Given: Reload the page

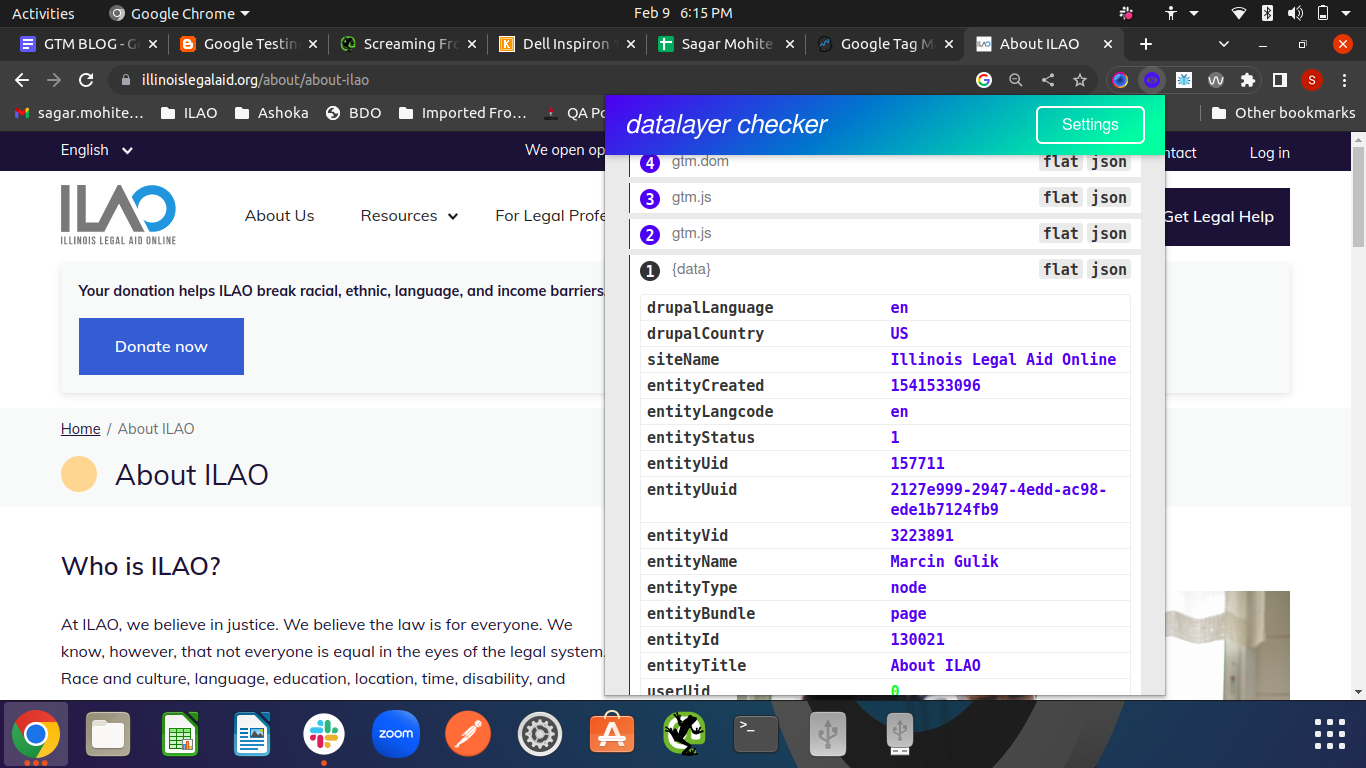Looking at the screenshot, I should coord(86,80).
